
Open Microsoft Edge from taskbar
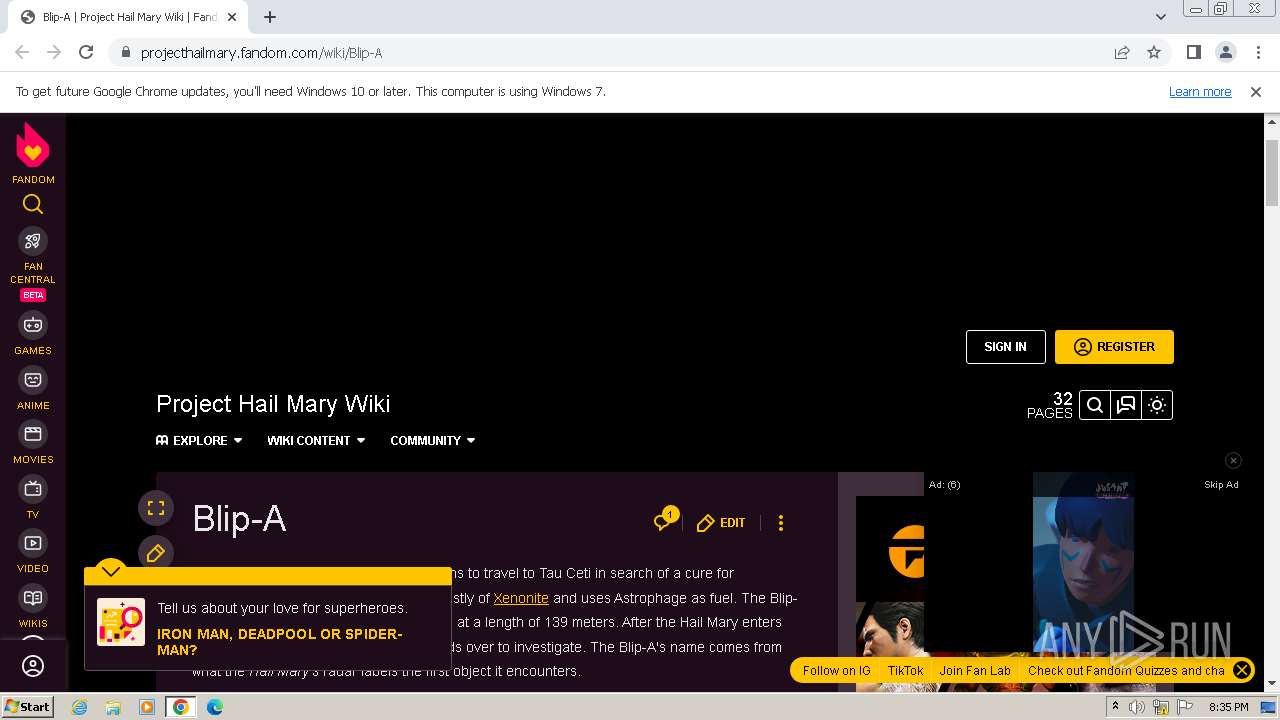pos(215,707)
